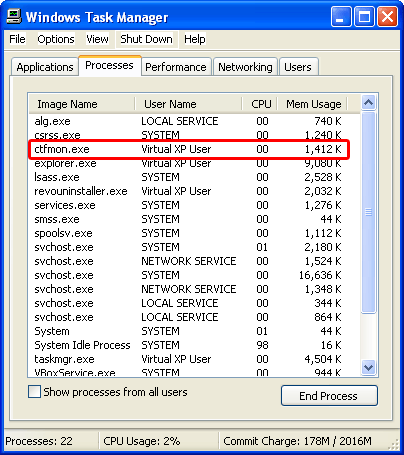Viewport: 404px width, 455px height.
Task: Click the Task Manager title bar icon
Action: click(x=14, y=16)
